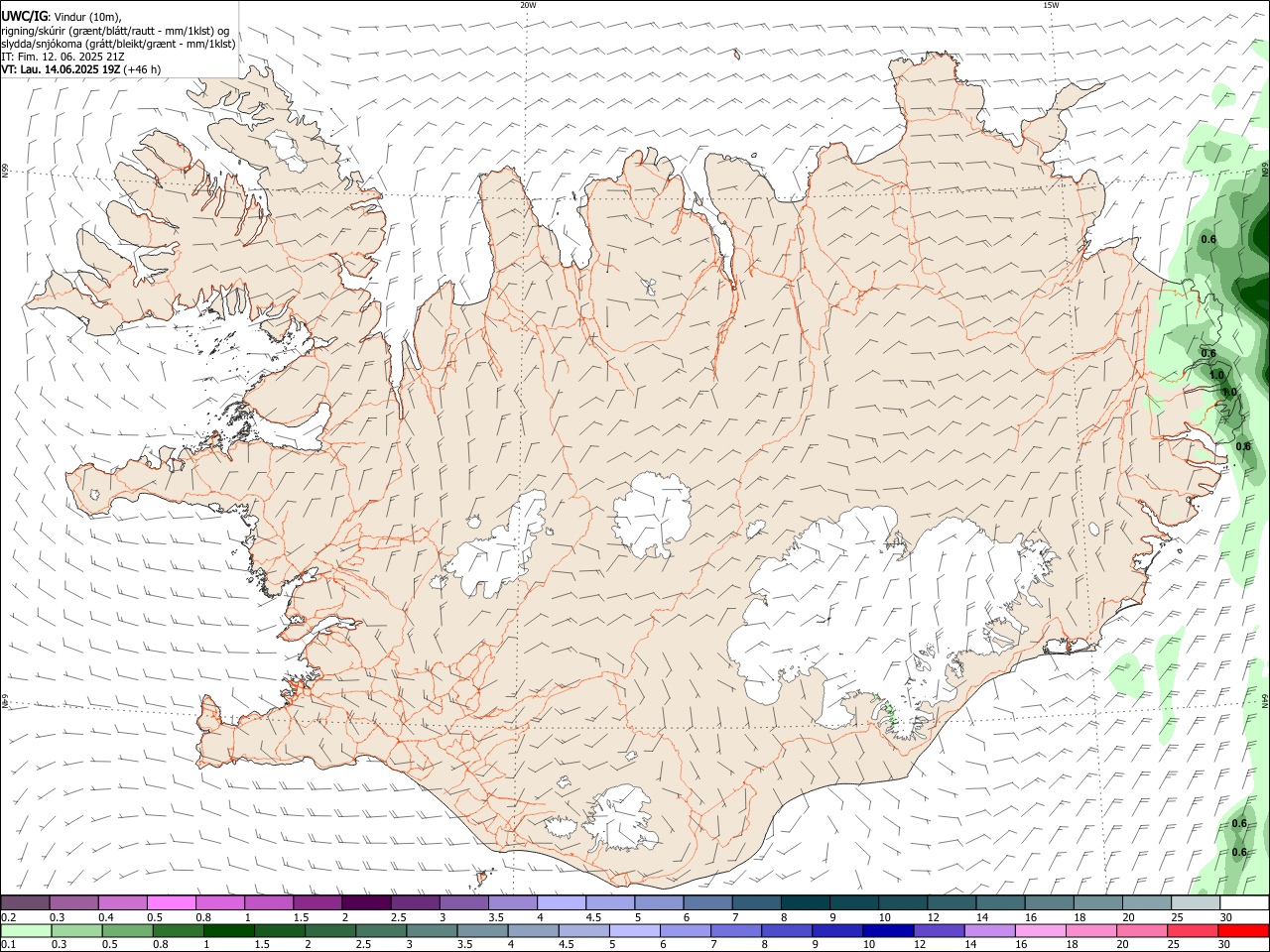Select the teal 12 mm snow legend swatch
The image size is (1270, 952).
point(951,902)
